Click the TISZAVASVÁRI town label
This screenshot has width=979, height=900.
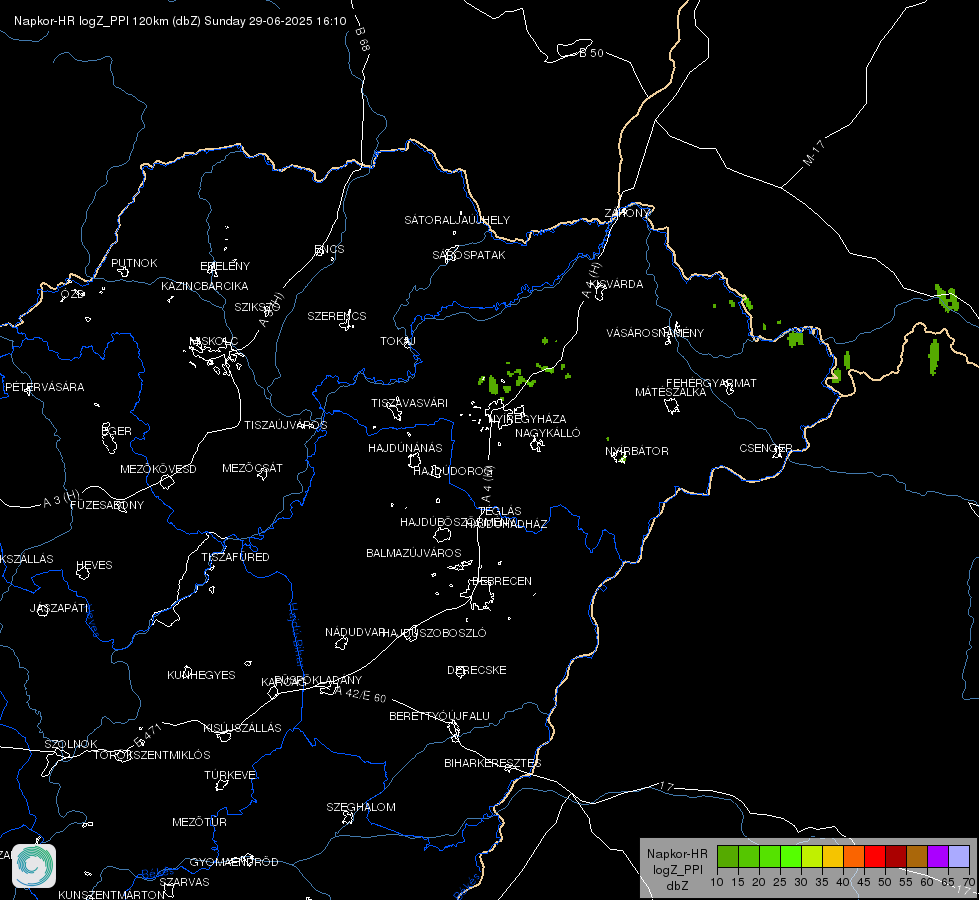click(409, 403)
